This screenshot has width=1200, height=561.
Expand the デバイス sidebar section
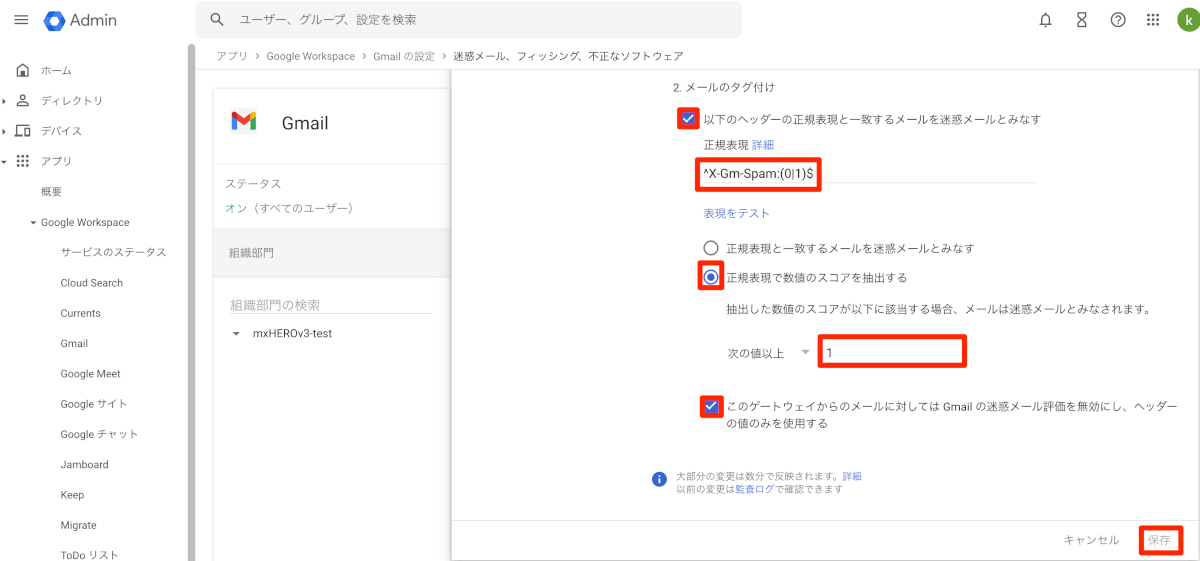[4, 131]
